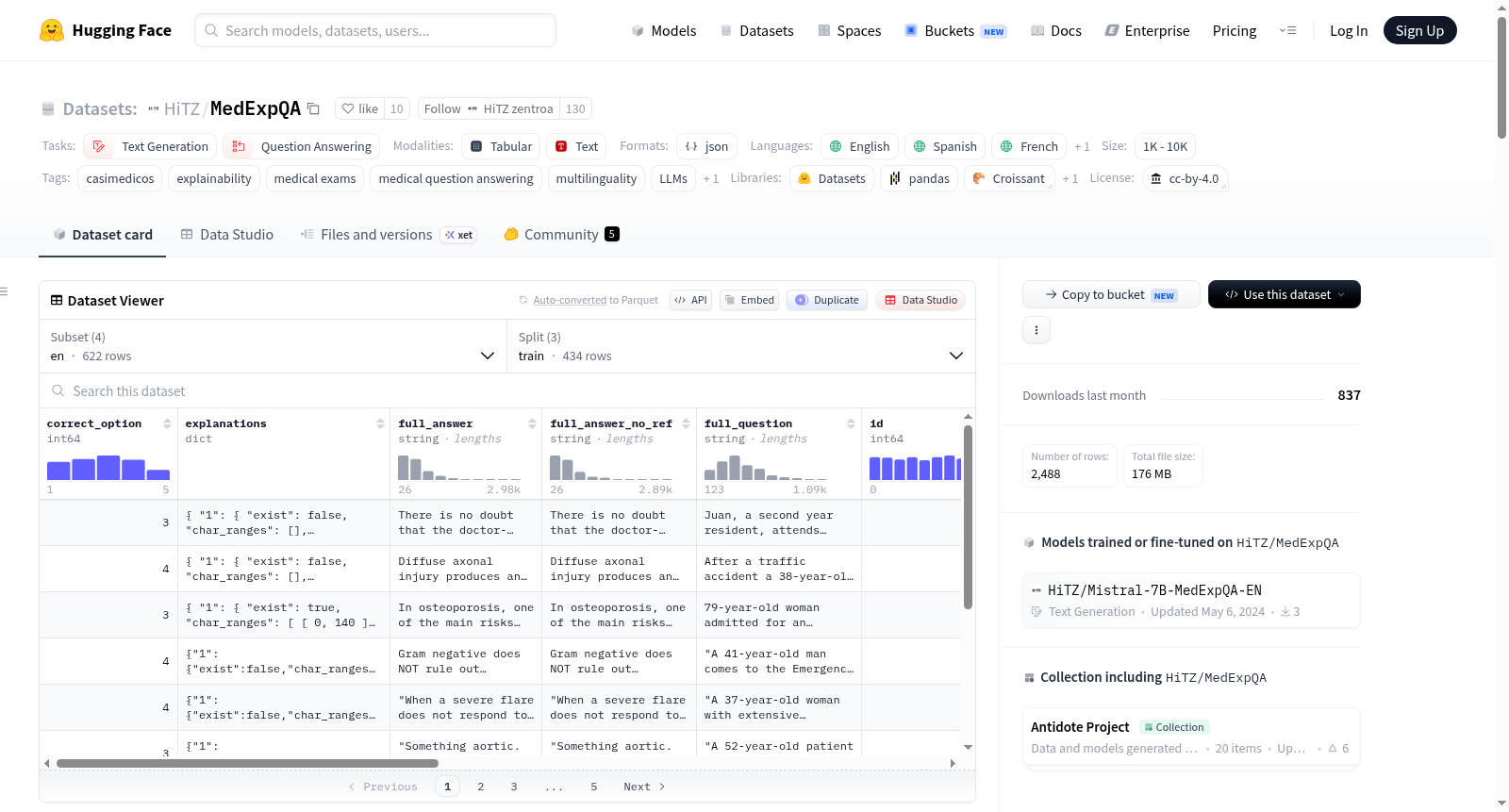Open Pricing page
1509x812 pixels.
(x=1234, y=30)
